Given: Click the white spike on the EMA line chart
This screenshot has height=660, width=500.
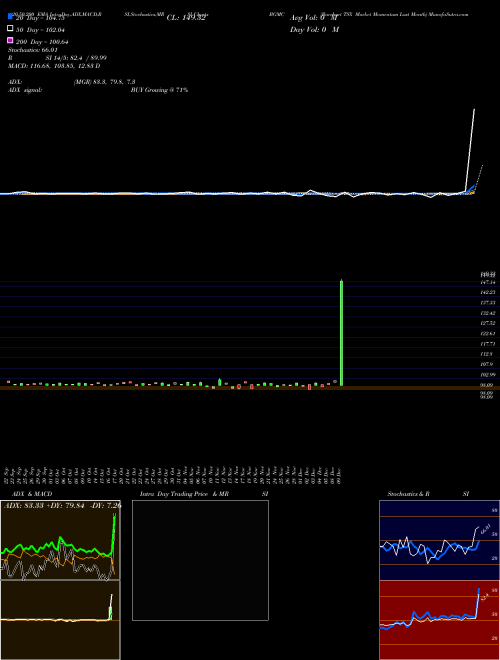Looking at the screenshot, I should click(x=470, y=150).
